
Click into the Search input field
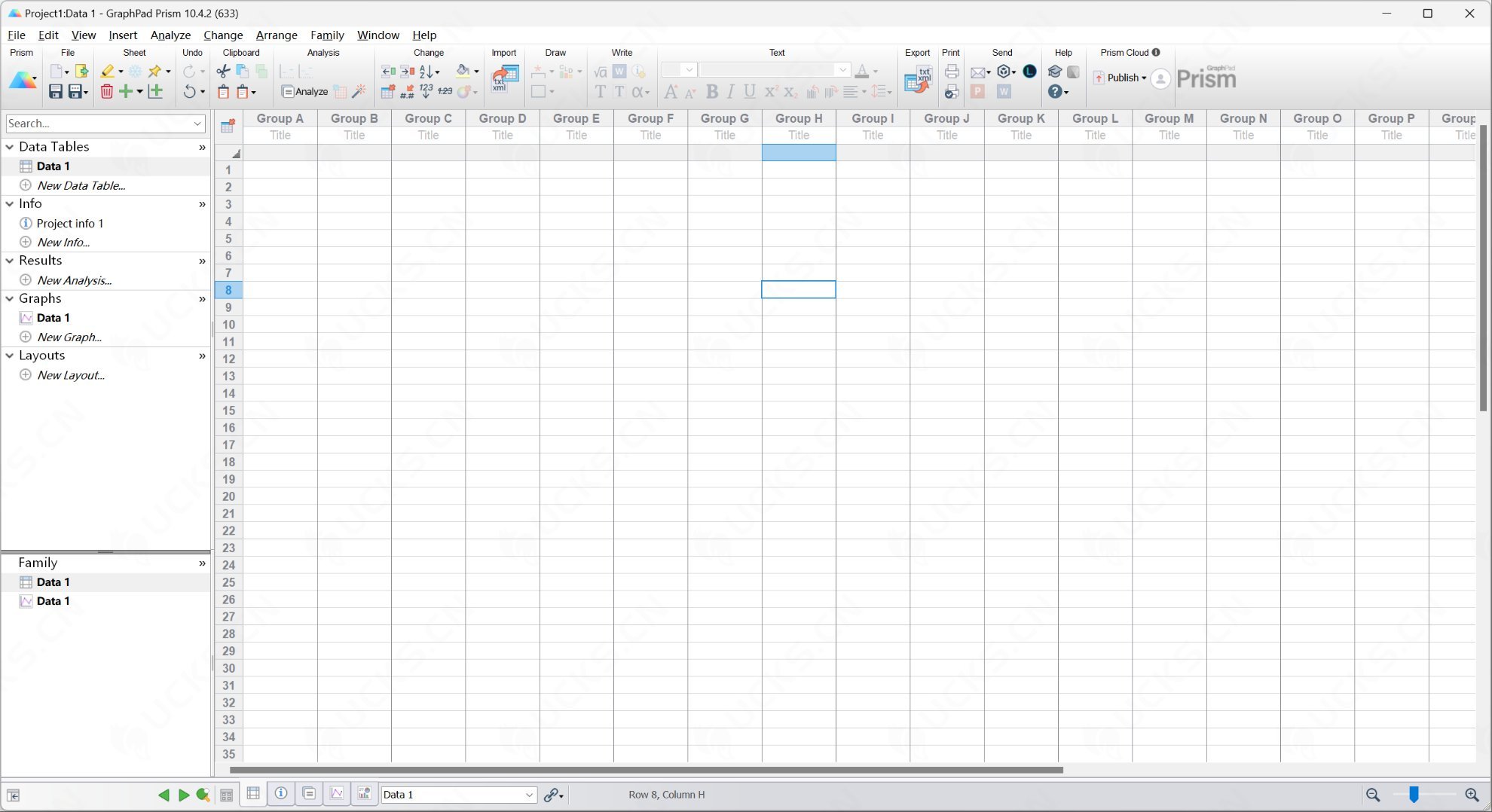click(x=98, y=124)
